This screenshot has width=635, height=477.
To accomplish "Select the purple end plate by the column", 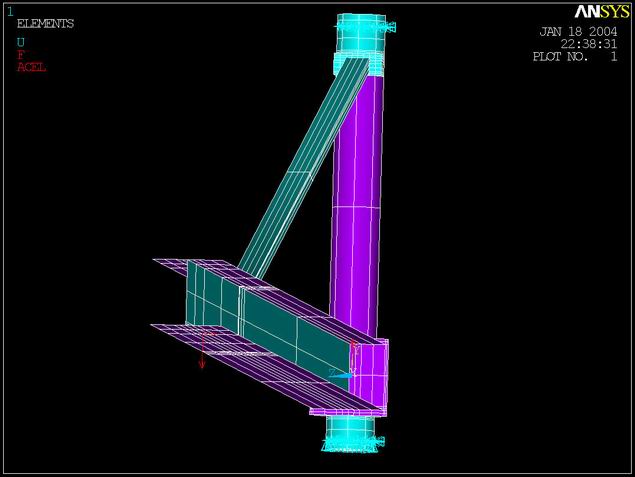I will (x=369, y=375).
